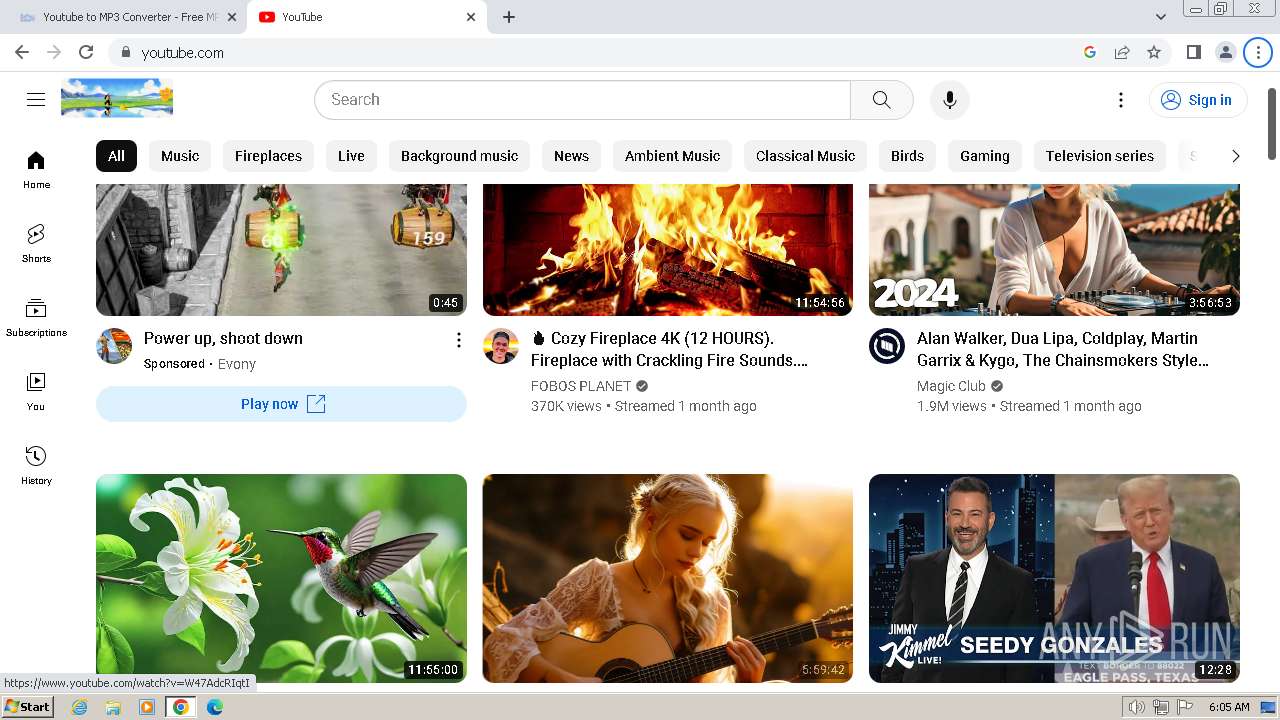Open the 2024 DJ mix video thumbnail

click(1054, 250)
